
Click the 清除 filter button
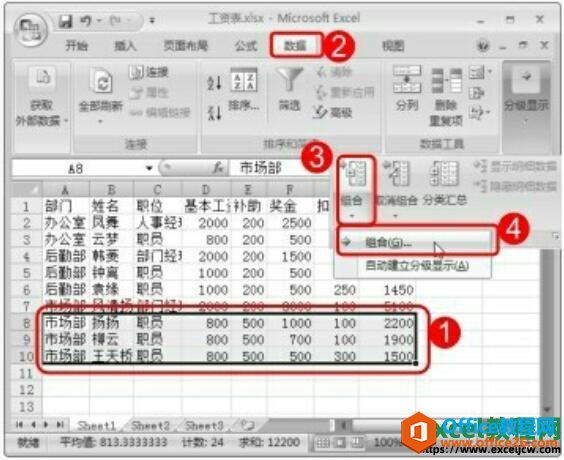click(x=334, y=72)
